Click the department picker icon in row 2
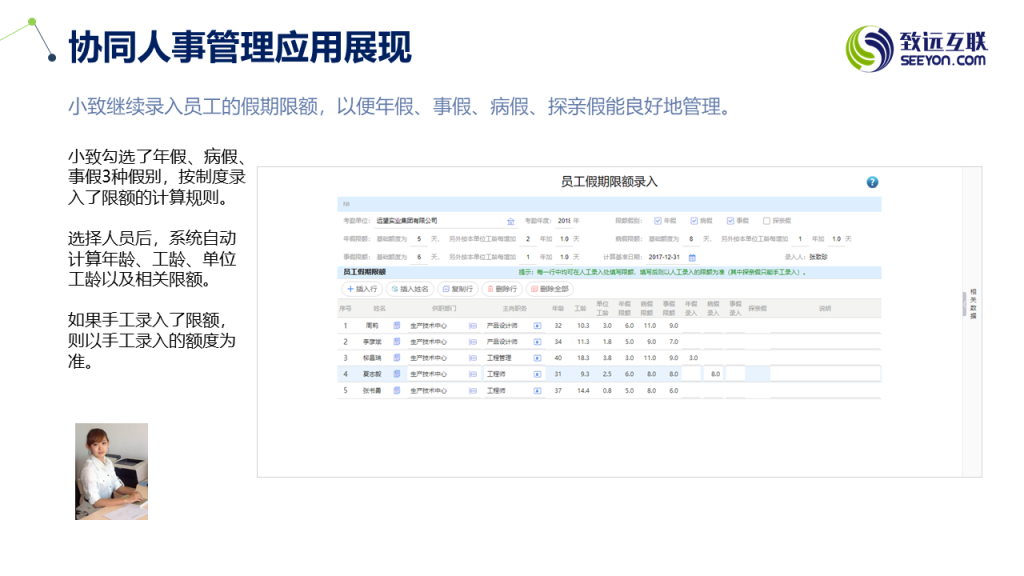Viewport: 1024px width, 576px height. [473, 341]
